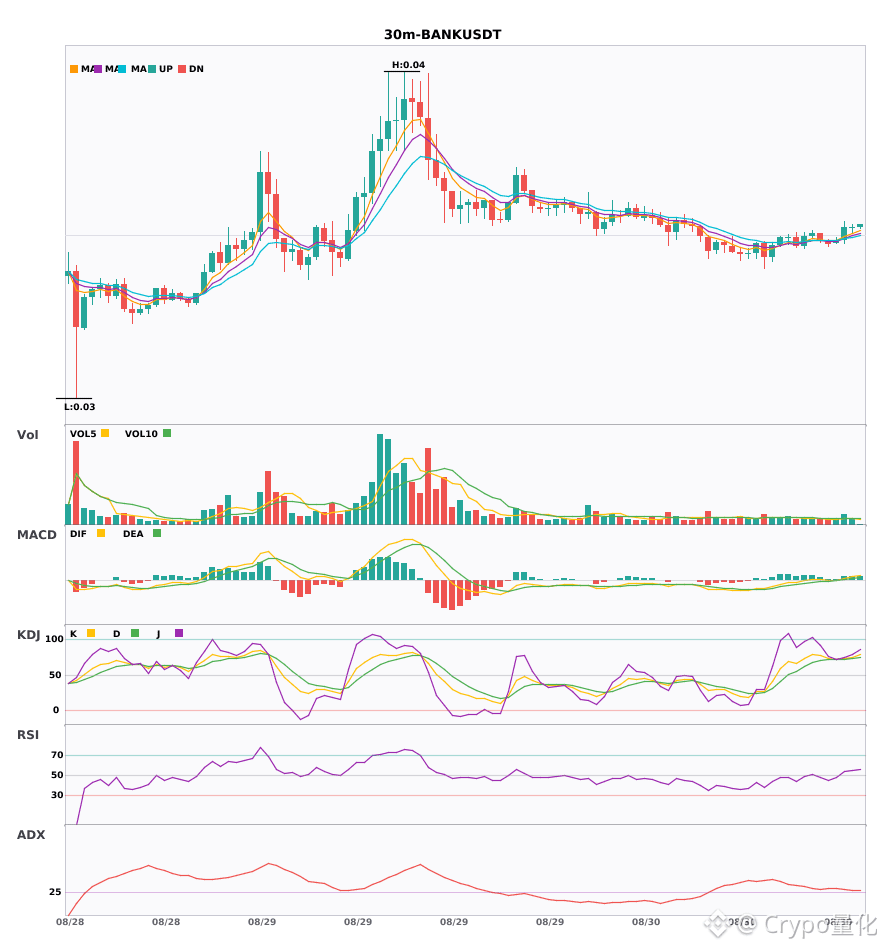This screenshot has height=950, width=885.
Task: Select the VOL10 legend text
Action: pyautogui.click(x=141, y=434)
